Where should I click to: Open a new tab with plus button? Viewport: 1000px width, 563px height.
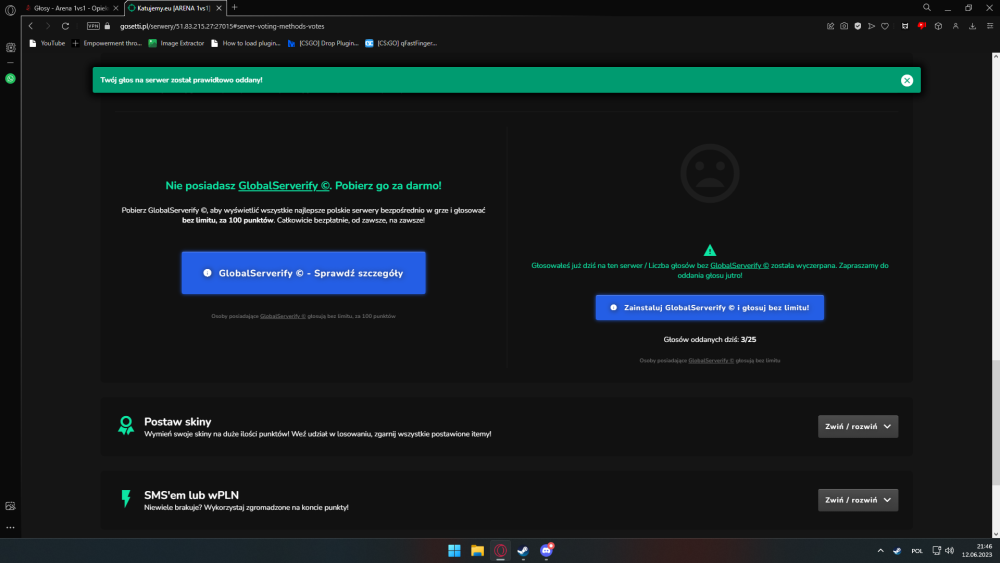(234, 7)
